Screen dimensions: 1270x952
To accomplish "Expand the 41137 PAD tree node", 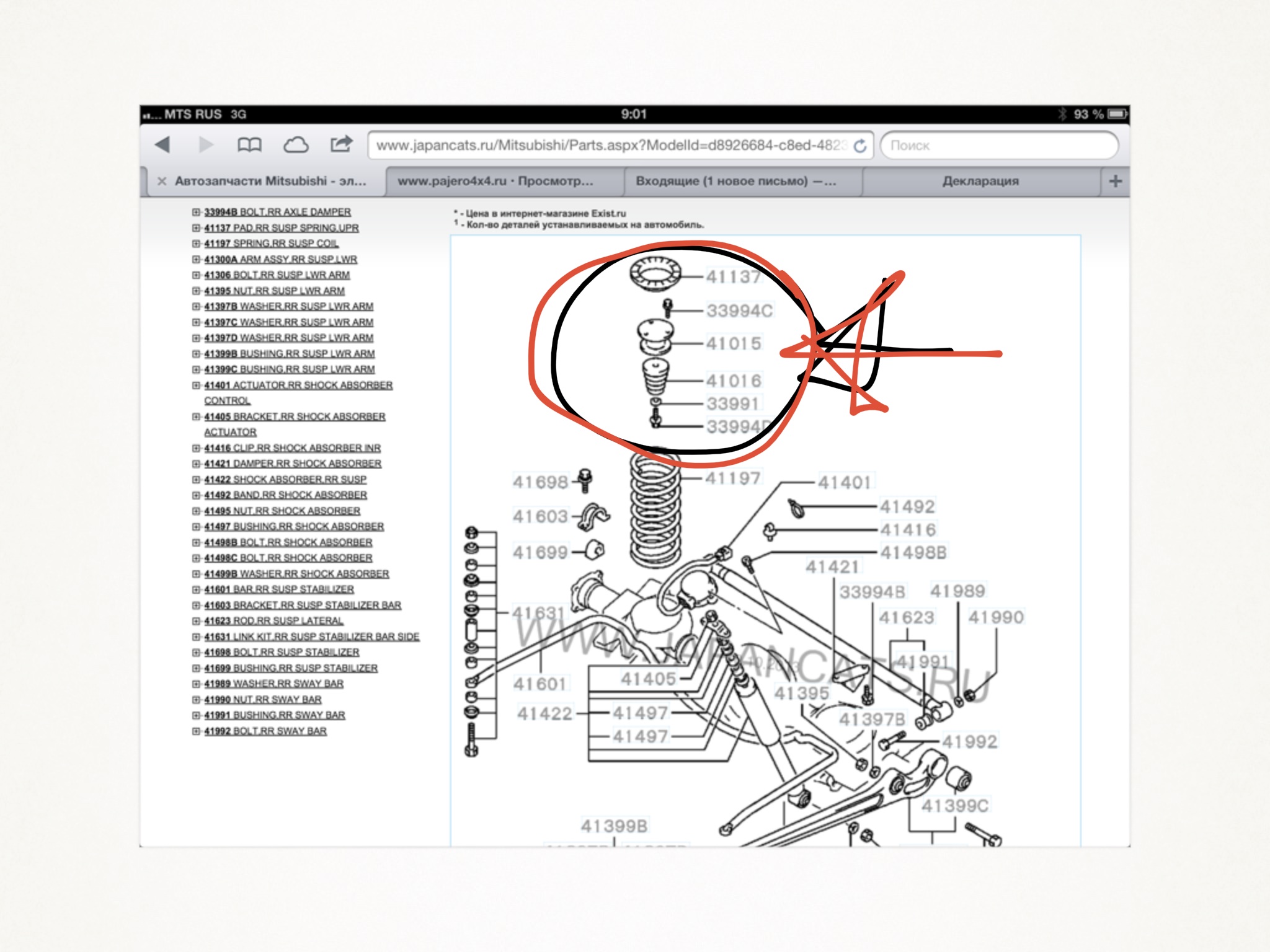I will click(x=196, y=228).
